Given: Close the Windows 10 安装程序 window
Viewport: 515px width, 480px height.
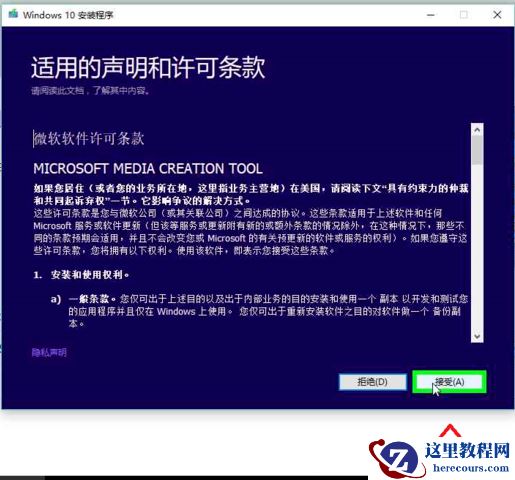Looking at the screenshot, I should (497, 15).
